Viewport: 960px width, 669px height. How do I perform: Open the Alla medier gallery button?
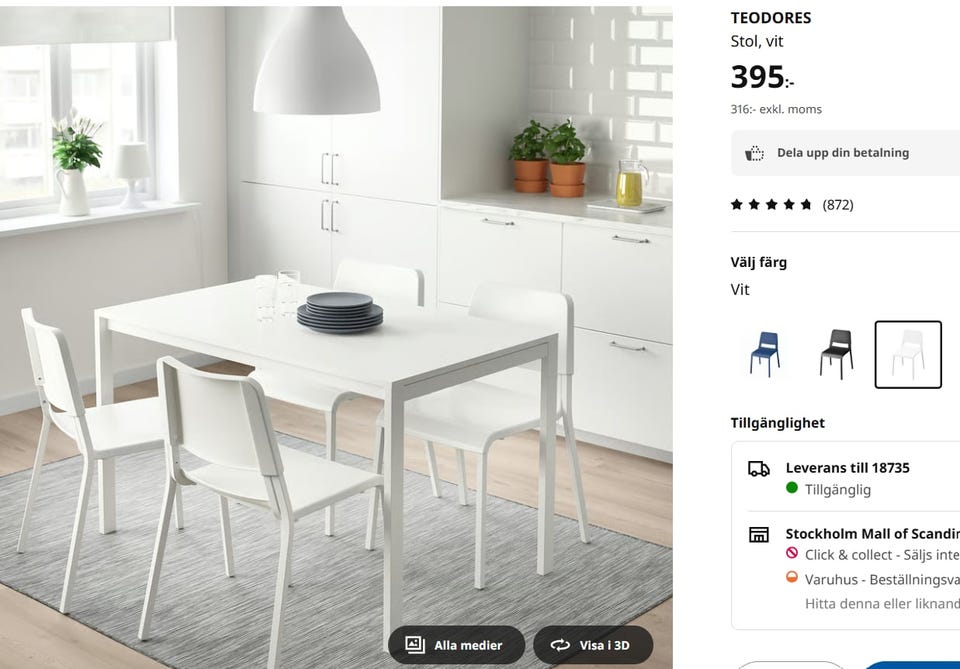[457, 645]
